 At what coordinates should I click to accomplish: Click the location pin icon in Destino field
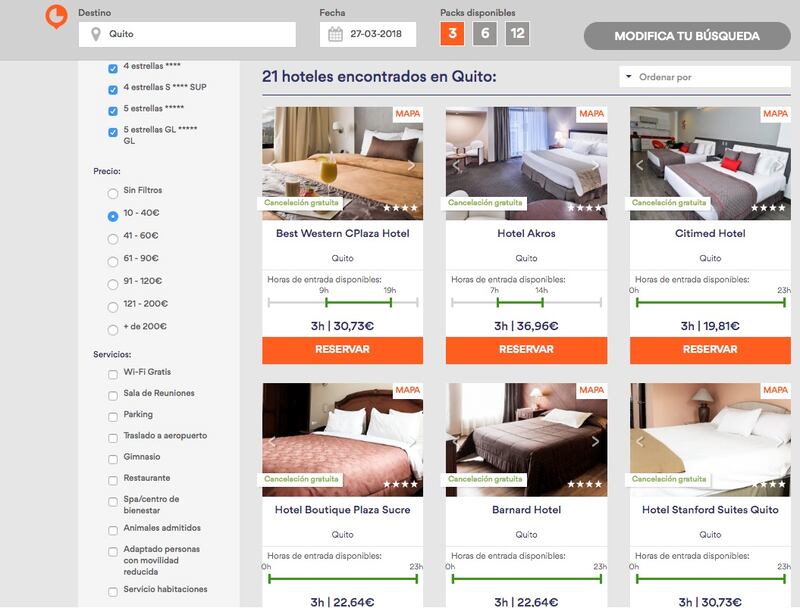click(x=95, y=34)
